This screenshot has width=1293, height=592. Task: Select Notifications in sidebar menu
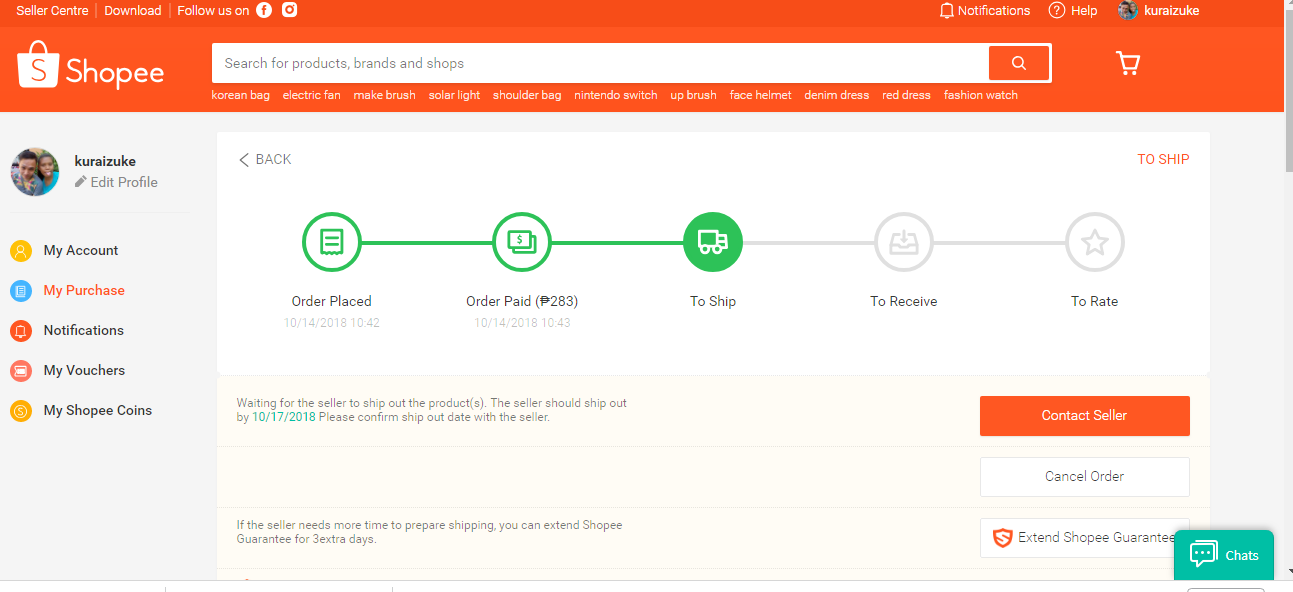pyautogui.click(x=84, y=331)
